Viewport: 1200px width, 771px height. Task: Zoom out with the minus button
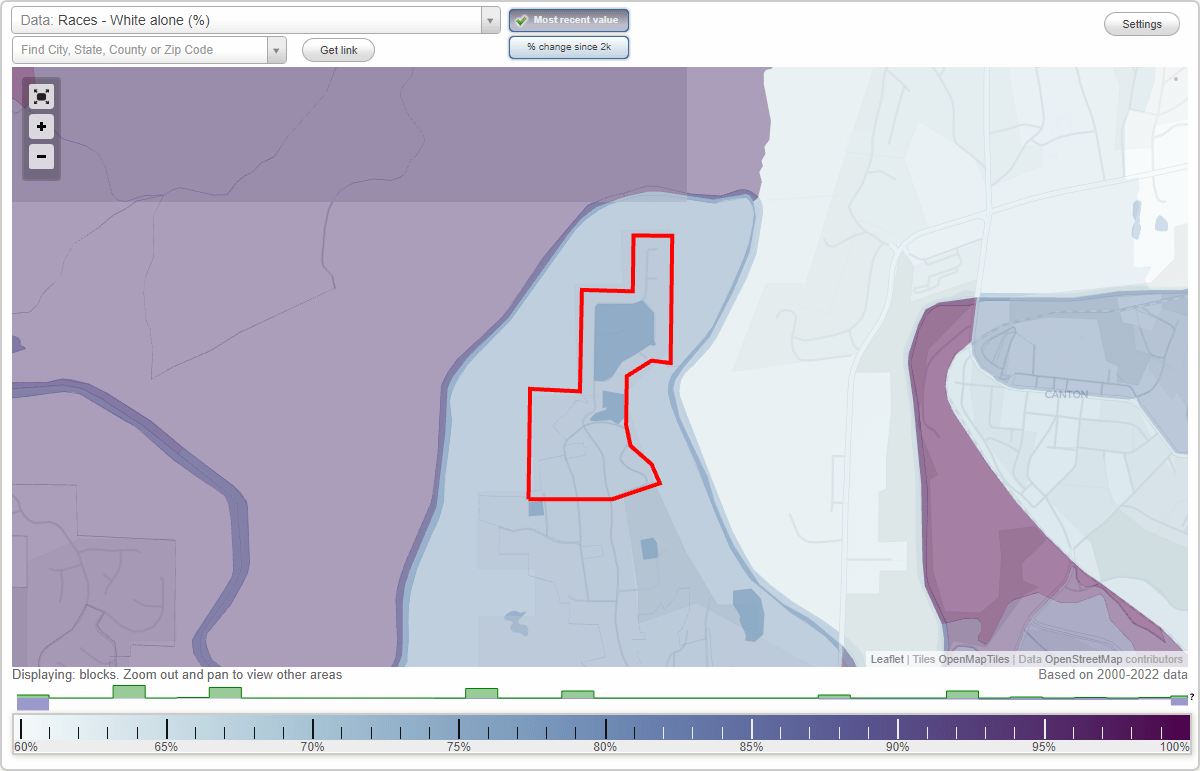(41, 156)
